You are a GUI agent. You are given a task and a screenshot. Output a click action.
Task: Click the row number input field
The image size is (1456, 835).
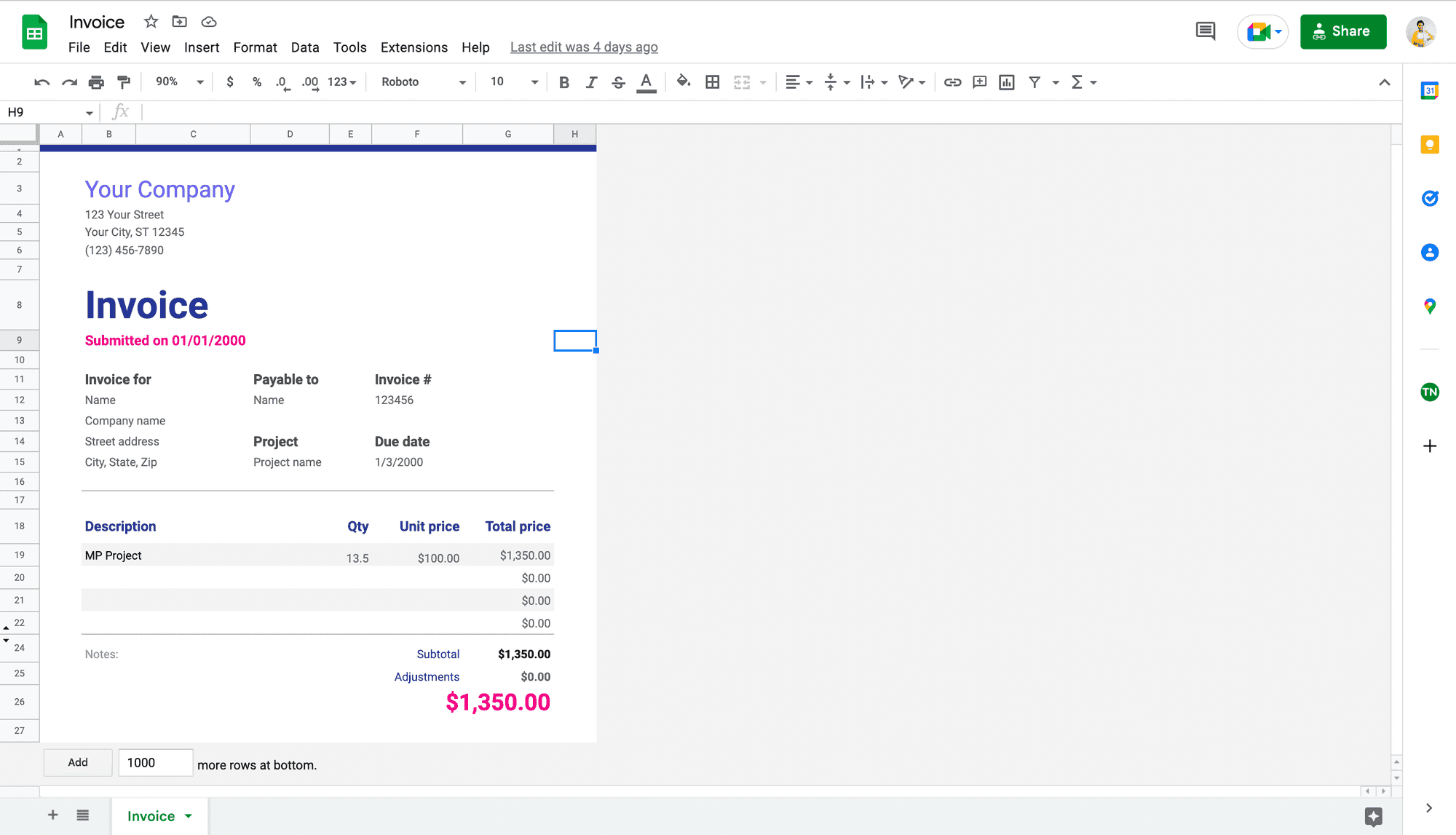coord(154,762)
